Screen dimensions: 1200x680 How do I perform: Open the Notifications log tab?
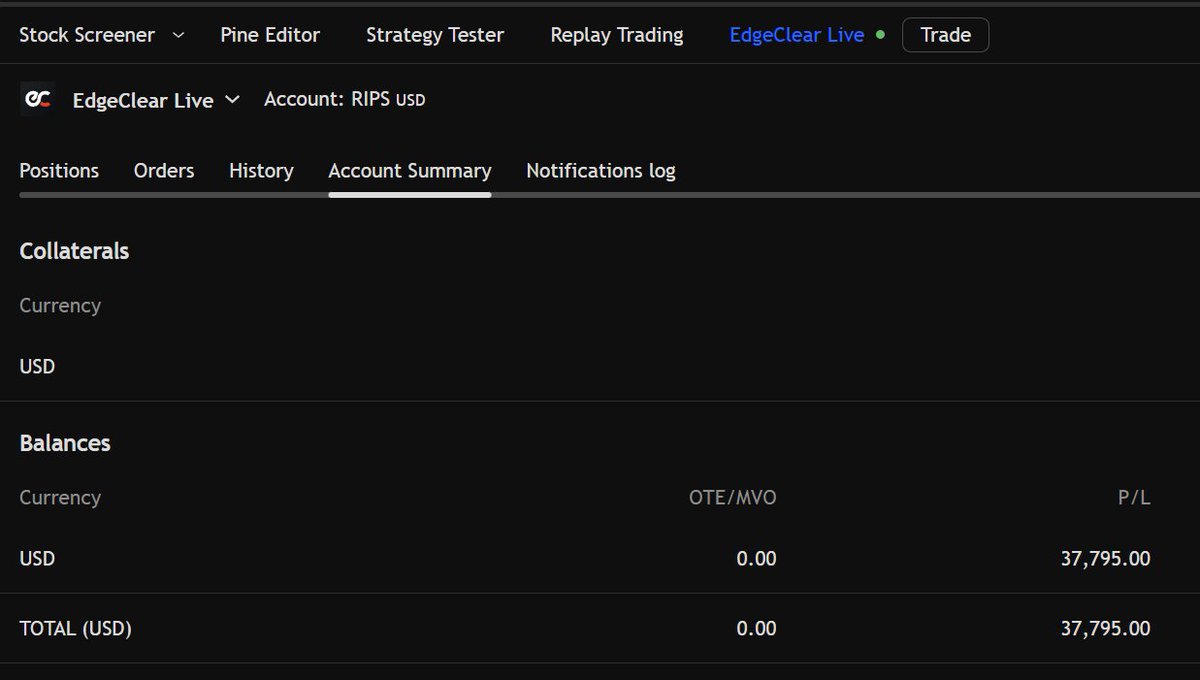(601, 171)
